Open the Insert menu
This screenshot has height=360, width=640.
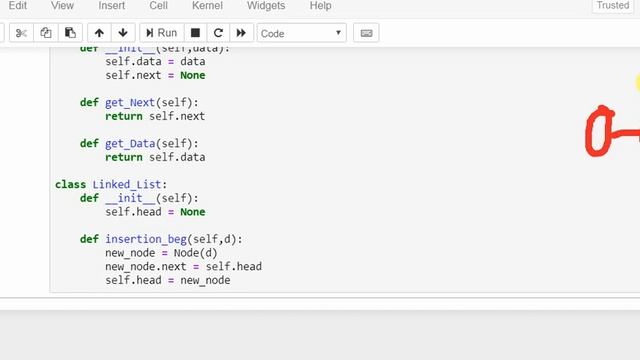pos(111,6)
